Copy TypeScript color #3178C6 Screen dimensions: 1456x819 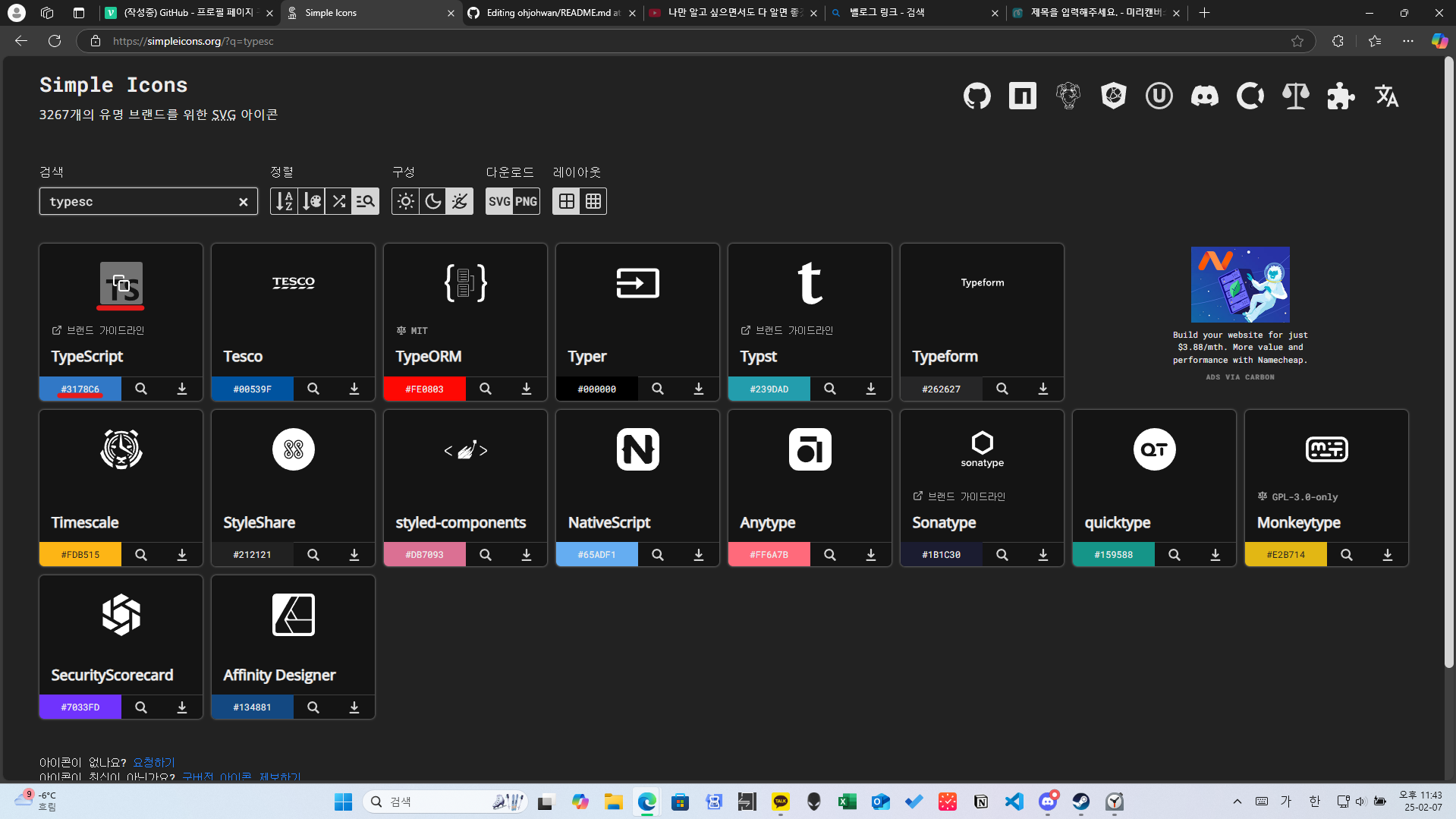coord(80,389)
